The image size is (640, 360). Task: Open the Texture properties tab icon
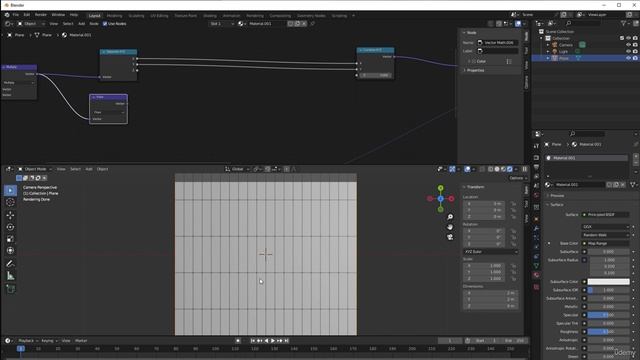tap(536, 287)
